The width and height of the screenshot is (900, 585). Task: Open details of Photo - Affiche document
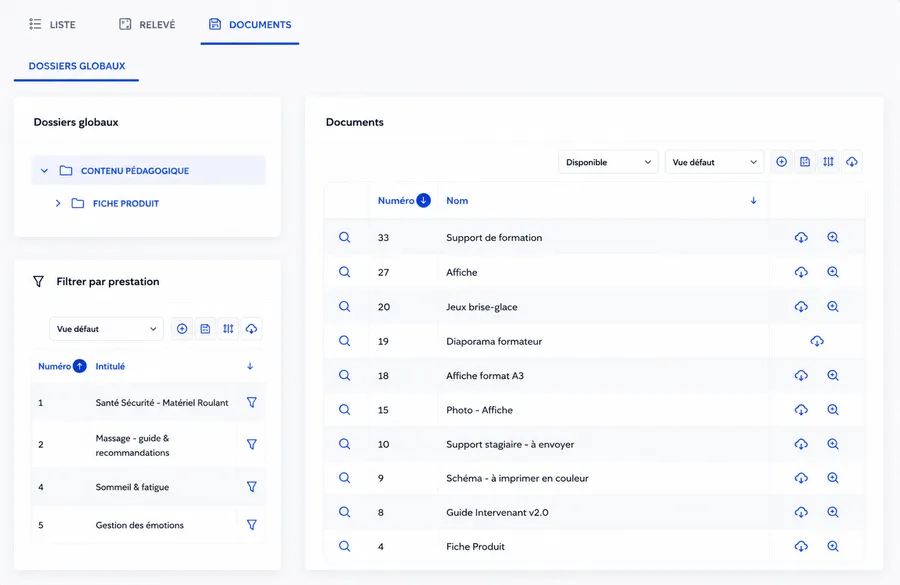click(x=344, y=409)
